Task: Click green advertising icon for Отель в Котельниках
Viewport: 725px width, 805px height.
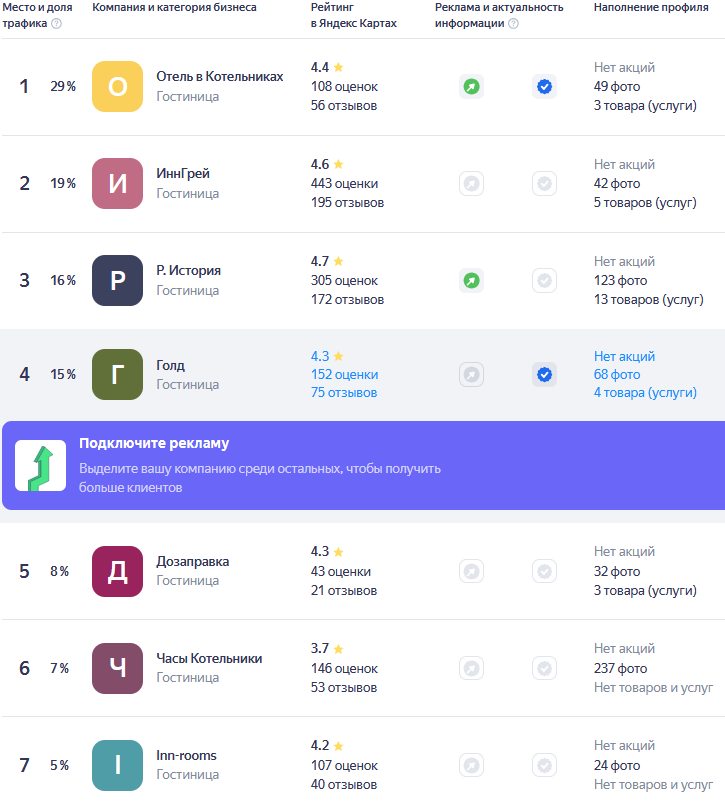Action: pyautogui.click(x=471, y=87)
